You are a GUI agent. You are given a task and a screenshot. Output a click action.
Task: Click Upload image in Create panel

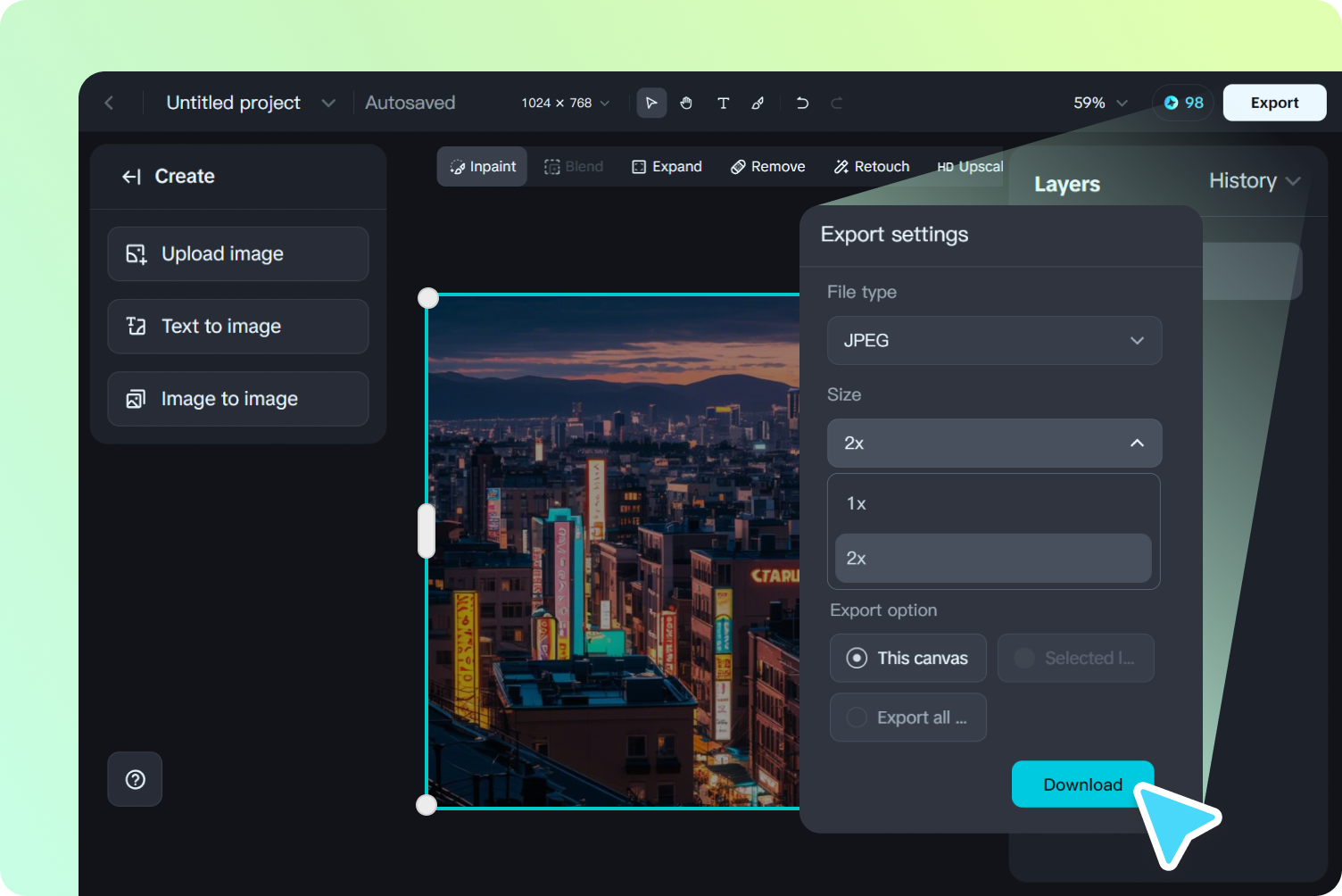point(237,253)
